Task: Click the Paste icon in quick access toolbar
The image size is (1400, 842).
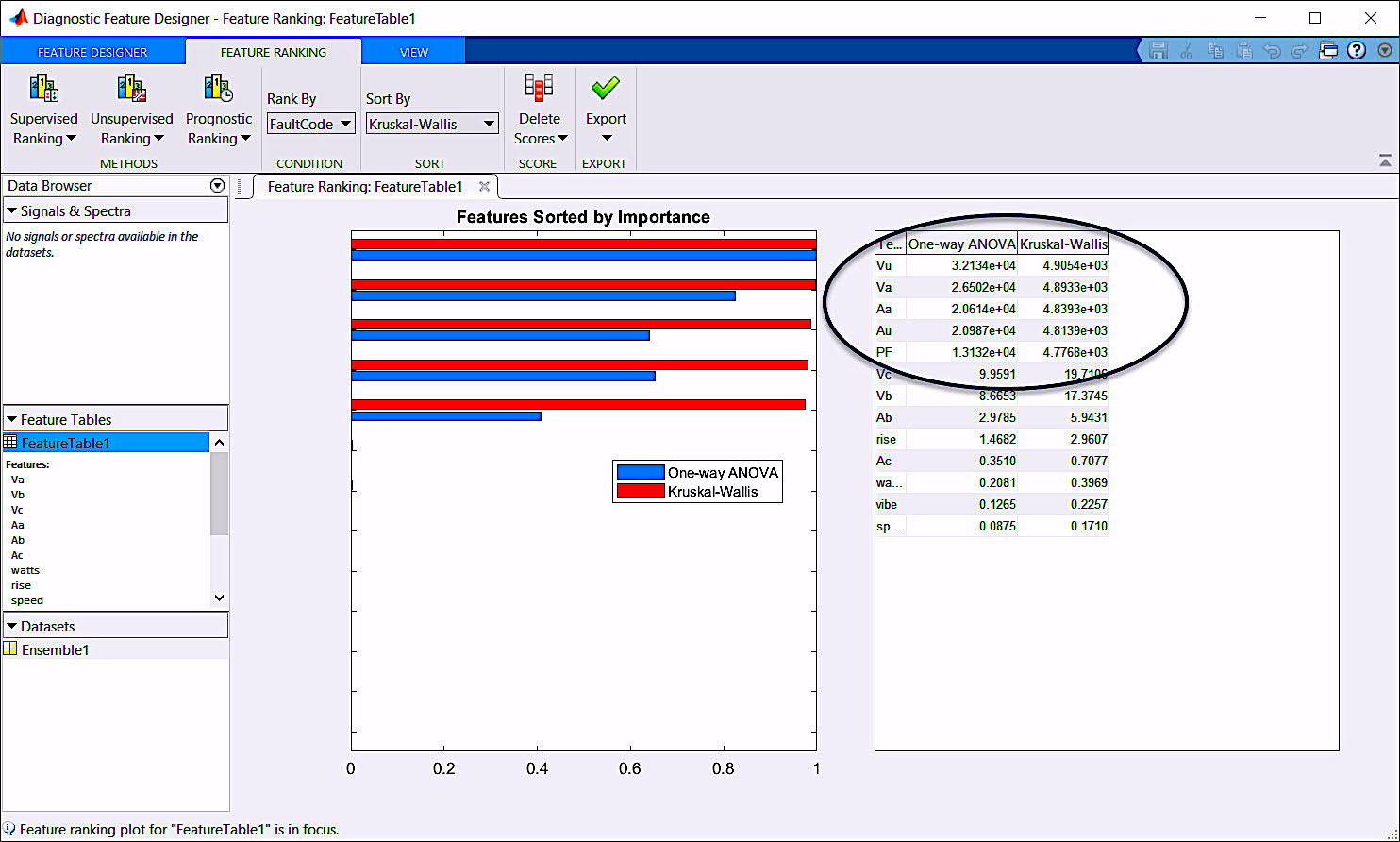Action: 1243,51
